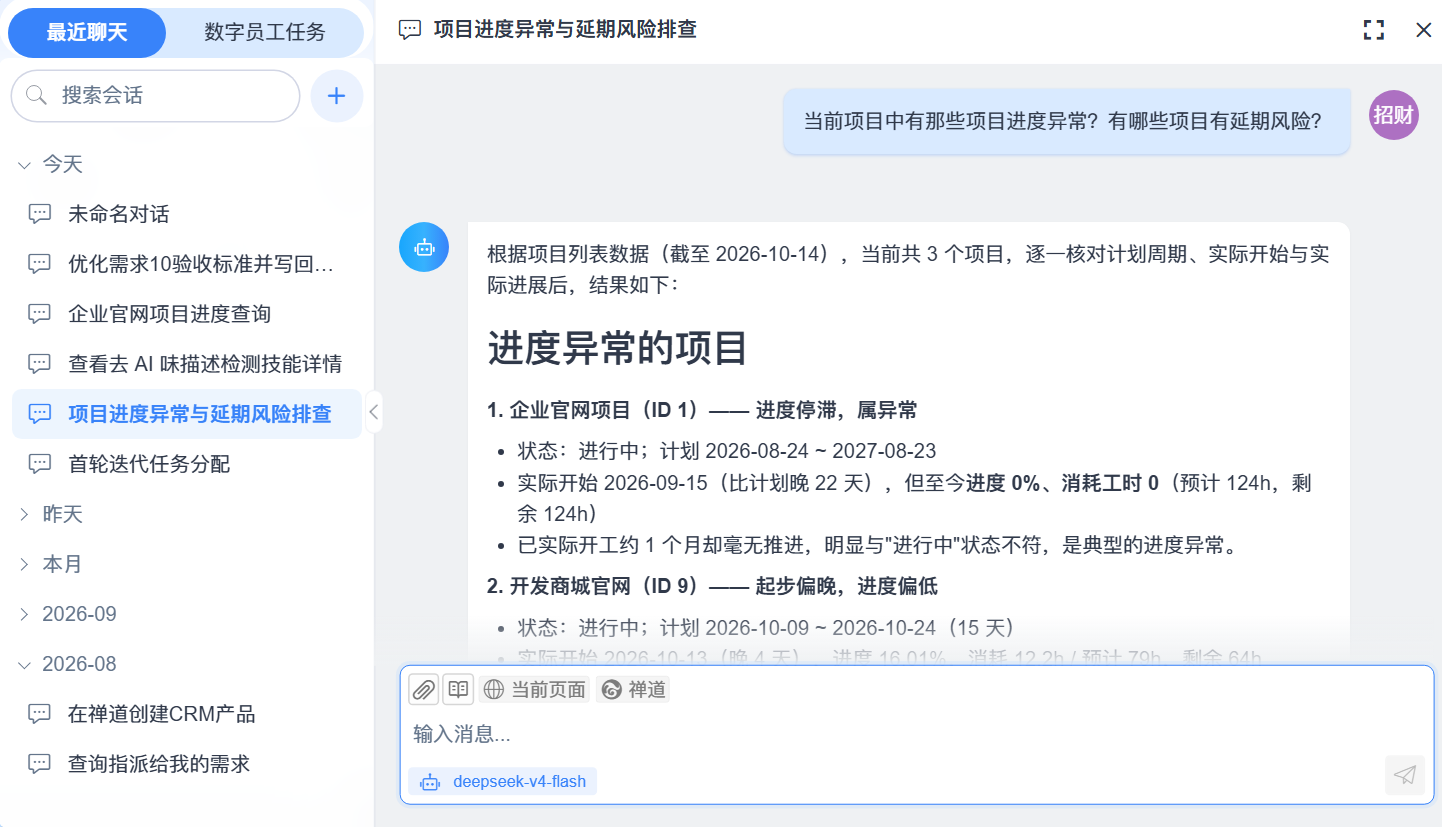Click the paperclip attachment icon
Screen dimensions: 1442x827
pyautogui.click(x=424, y=689)
